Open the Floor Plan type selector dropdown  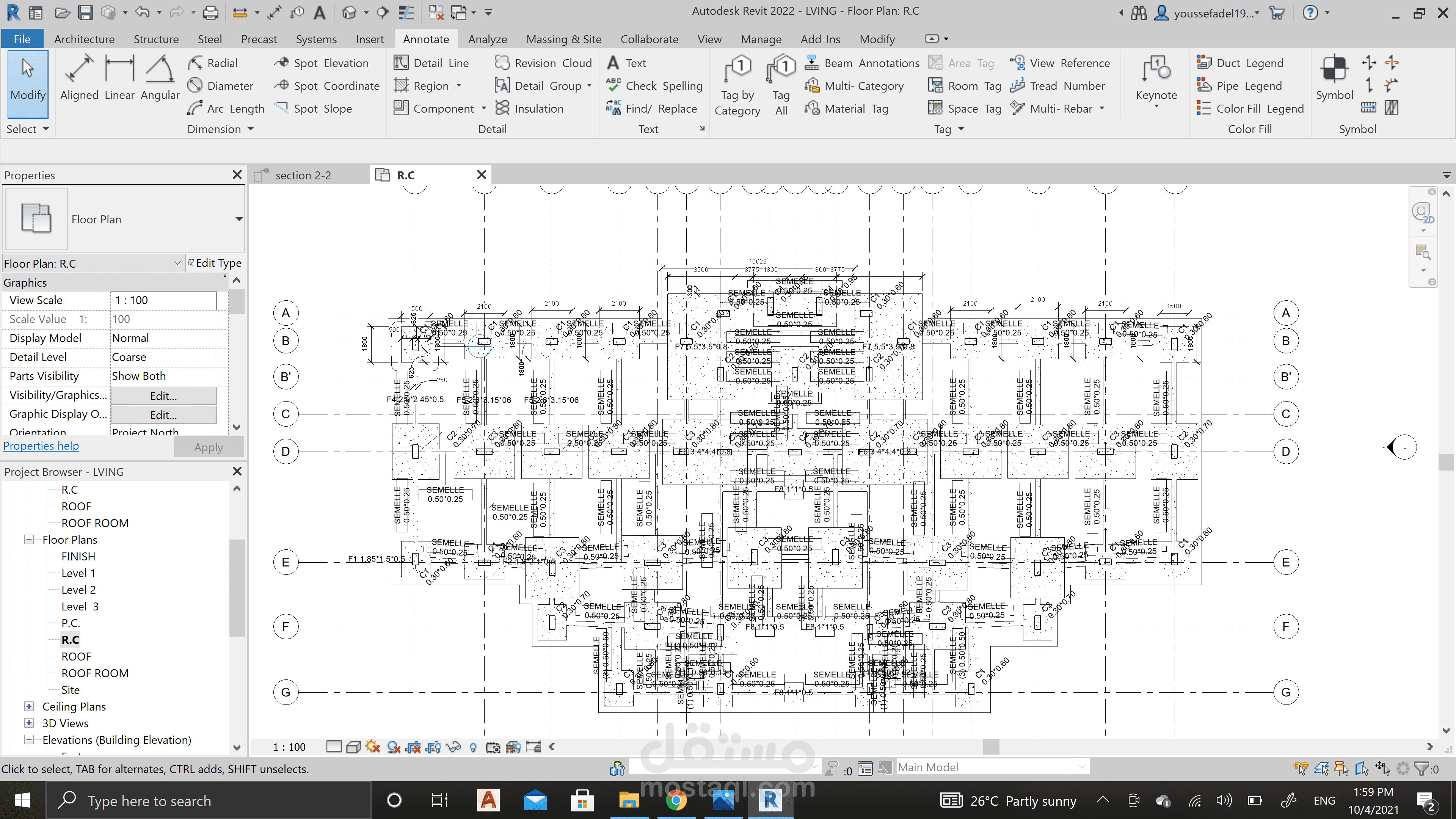click(238, 219)
